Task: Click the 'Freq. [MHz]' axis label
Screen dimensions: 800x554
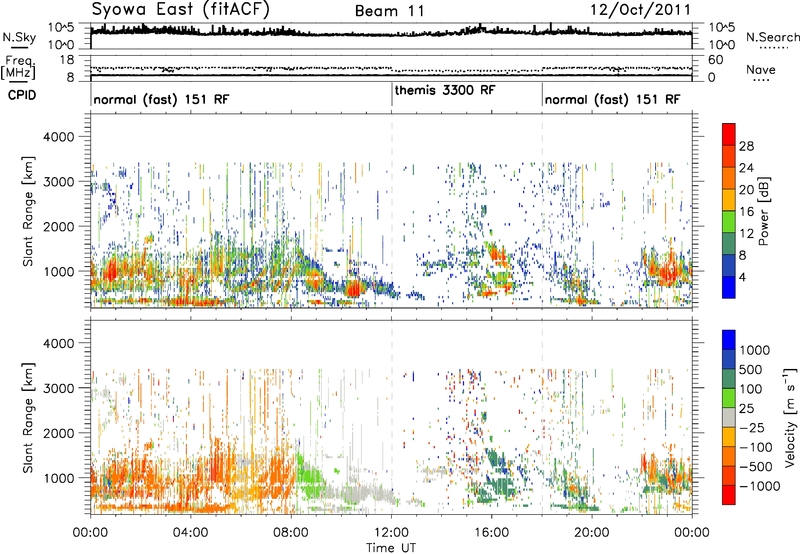Action: (18, 68)
